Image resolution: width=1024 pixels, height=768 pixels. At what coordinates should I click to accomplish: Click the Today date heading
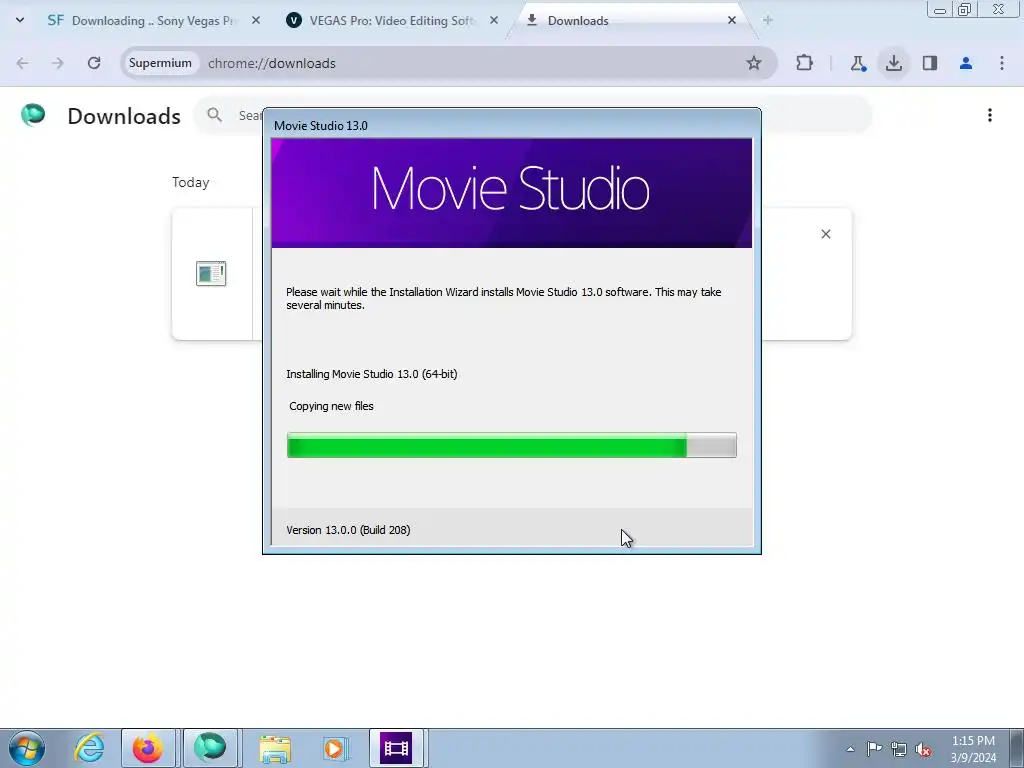(191, 182)
